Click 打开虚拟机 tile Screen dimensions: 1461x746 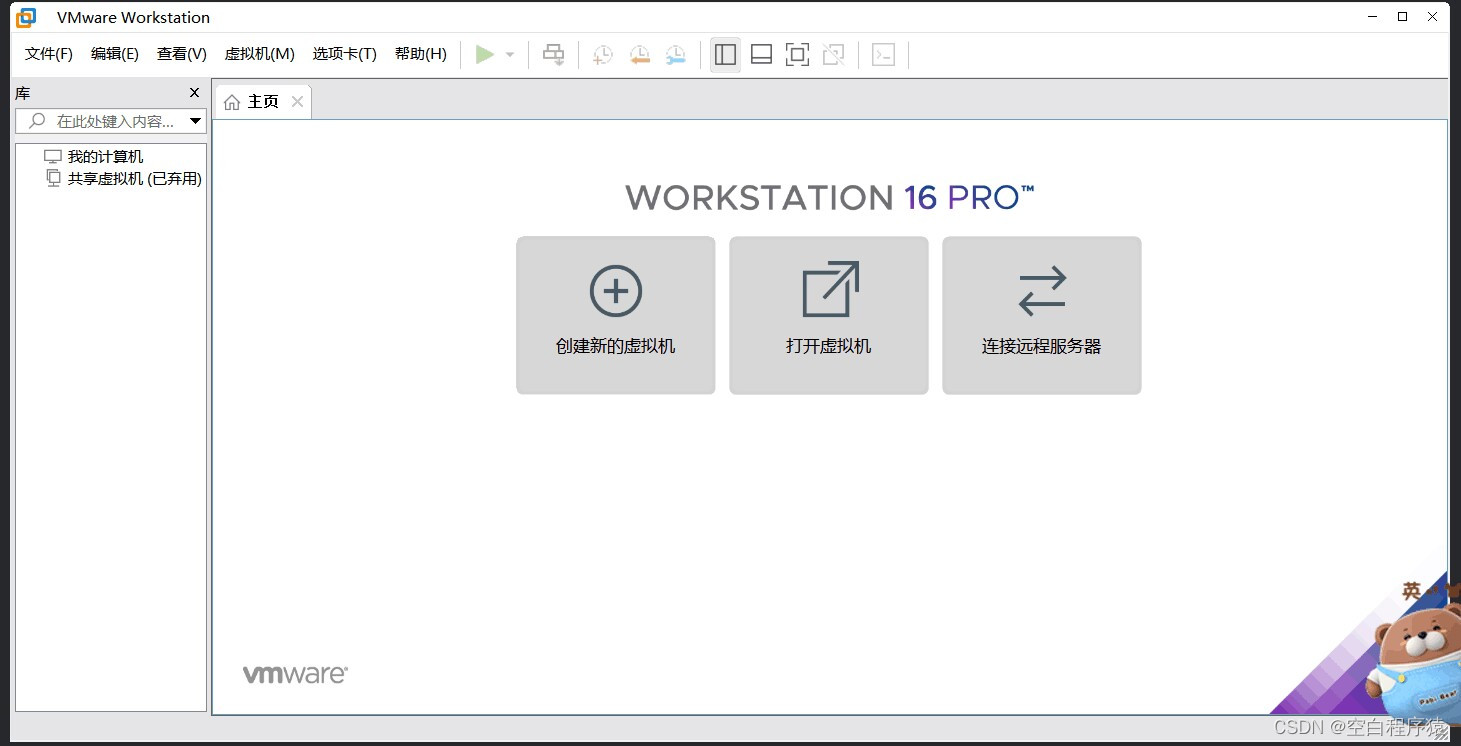point(829,315)
